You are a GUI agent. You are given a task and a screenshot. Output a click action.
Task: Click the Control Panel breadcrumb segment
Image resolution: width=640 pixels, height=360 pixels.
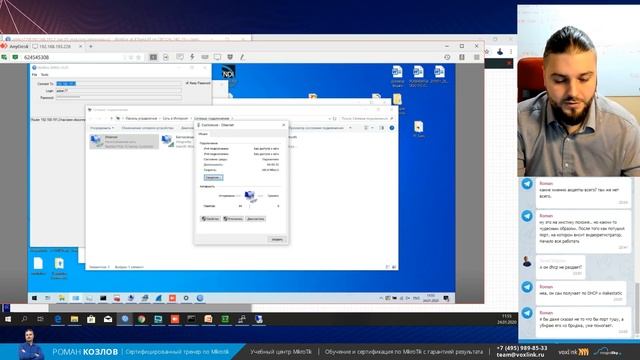141,118
